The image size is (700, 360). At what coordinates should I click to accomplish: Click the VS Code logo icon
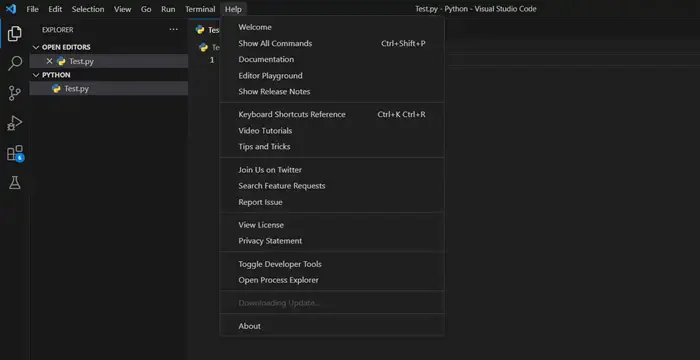(11, 9)
